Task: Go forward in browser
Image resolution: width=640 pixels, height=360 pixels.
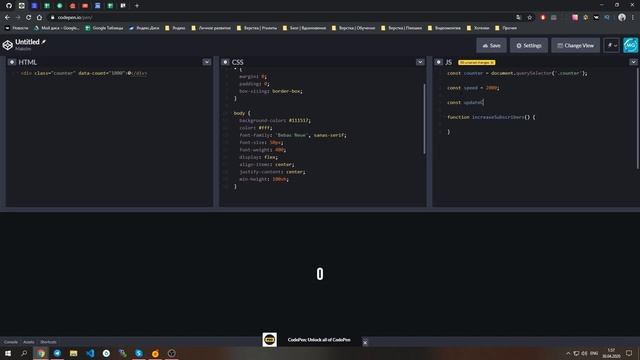Action: pos(18,18)
